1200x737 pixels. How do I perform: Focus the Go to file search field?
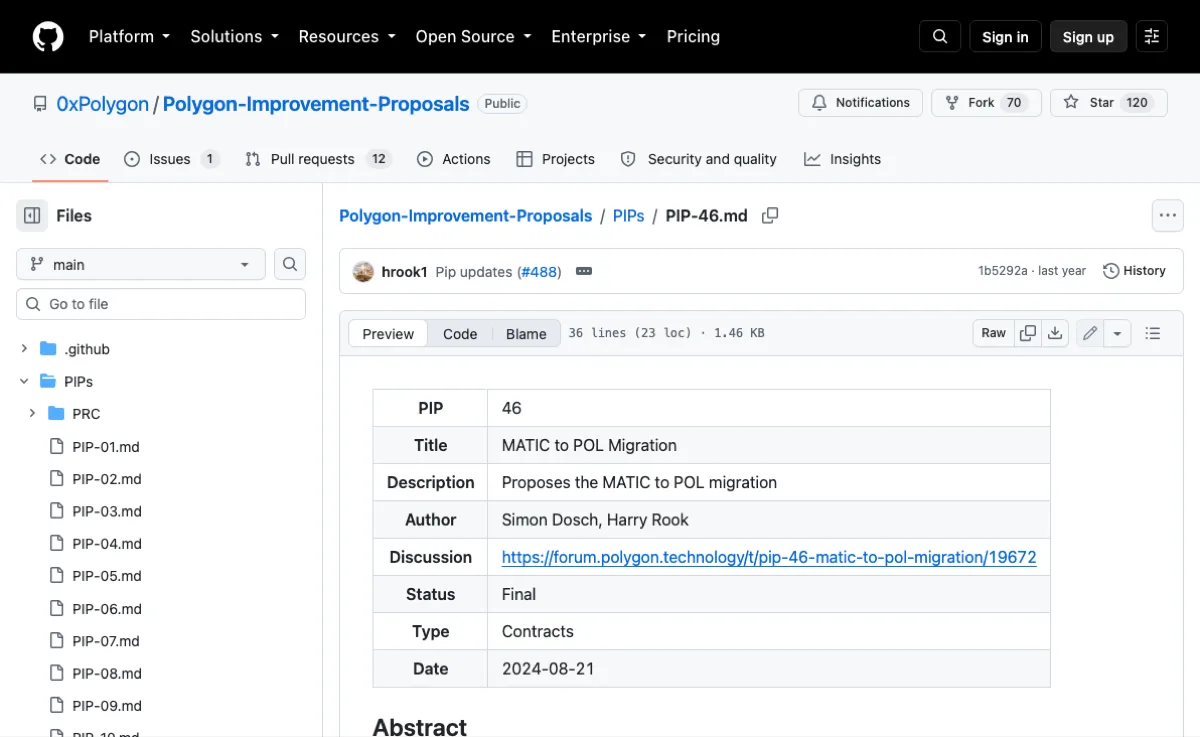[x=161, y=304]
